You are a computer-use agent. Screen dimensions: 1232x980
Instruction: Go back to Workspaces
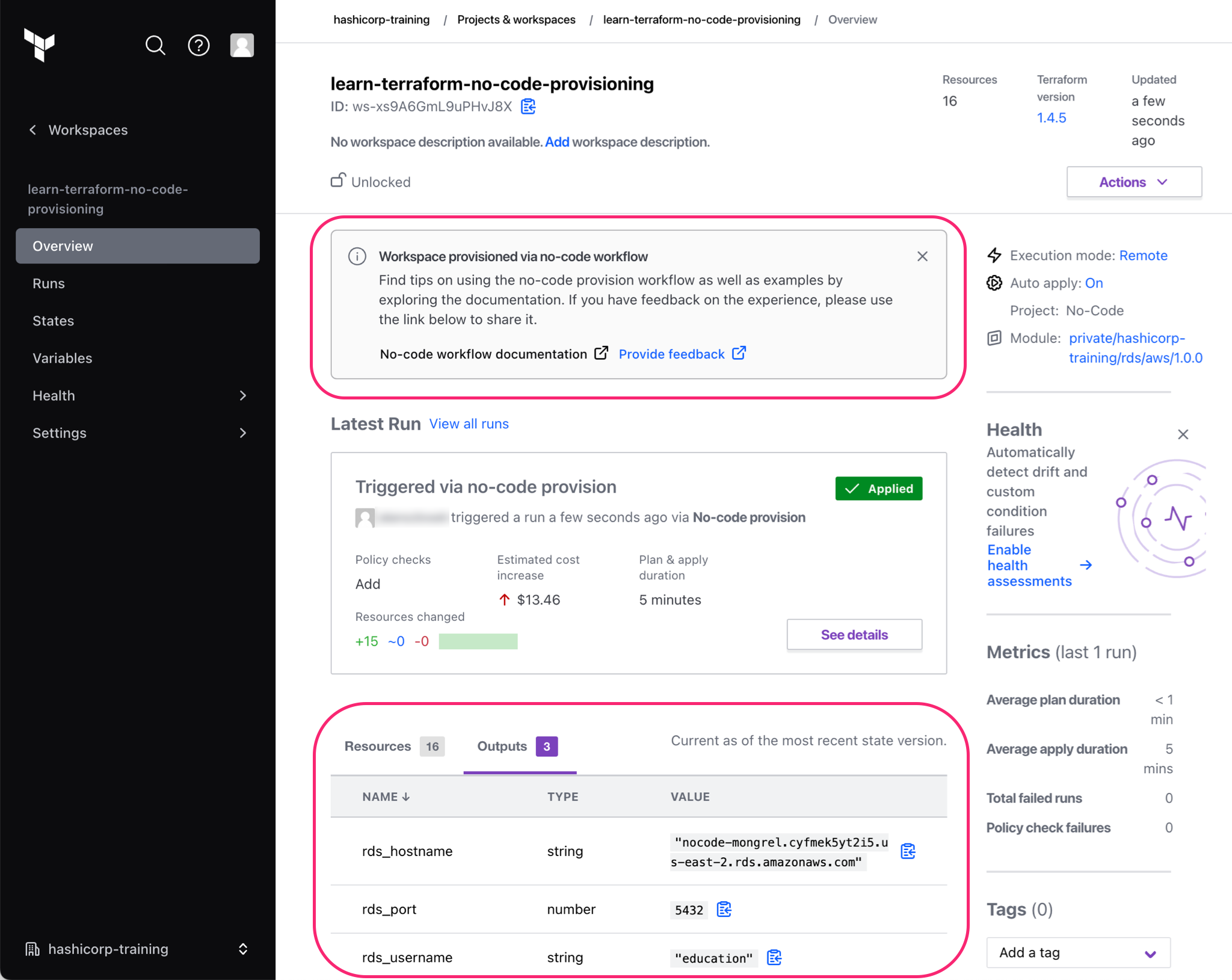click(78, 130)
